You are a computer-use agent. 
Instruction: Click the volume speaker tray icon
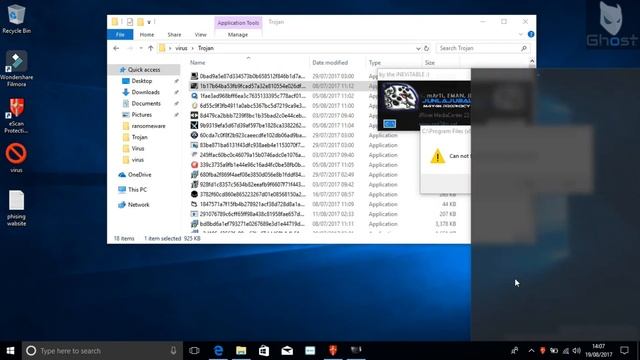(576, 351)
